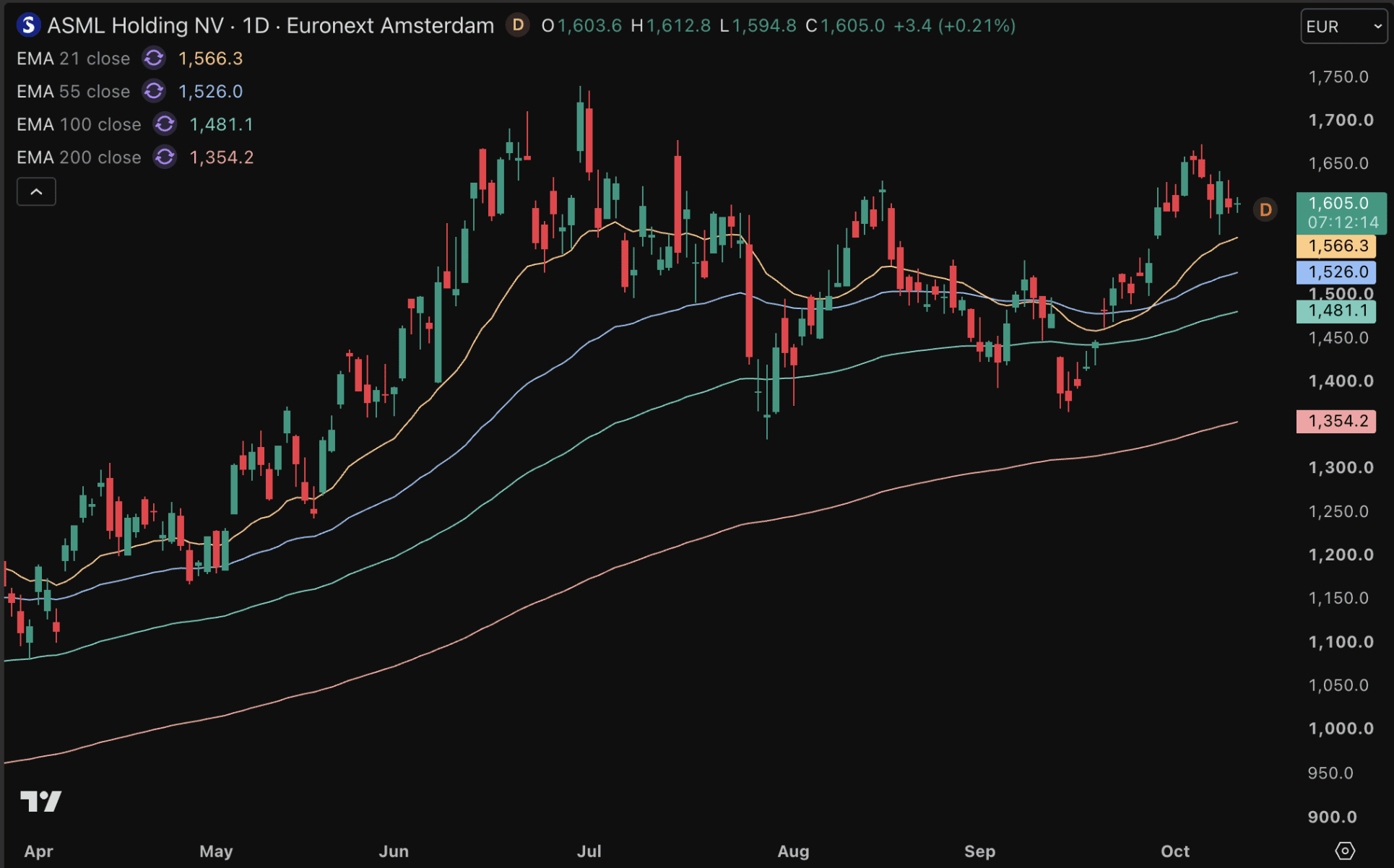Click the EMA 200 source-code refresh icon
Viewport: 1394px width, 868px height.
click(165, 157)
